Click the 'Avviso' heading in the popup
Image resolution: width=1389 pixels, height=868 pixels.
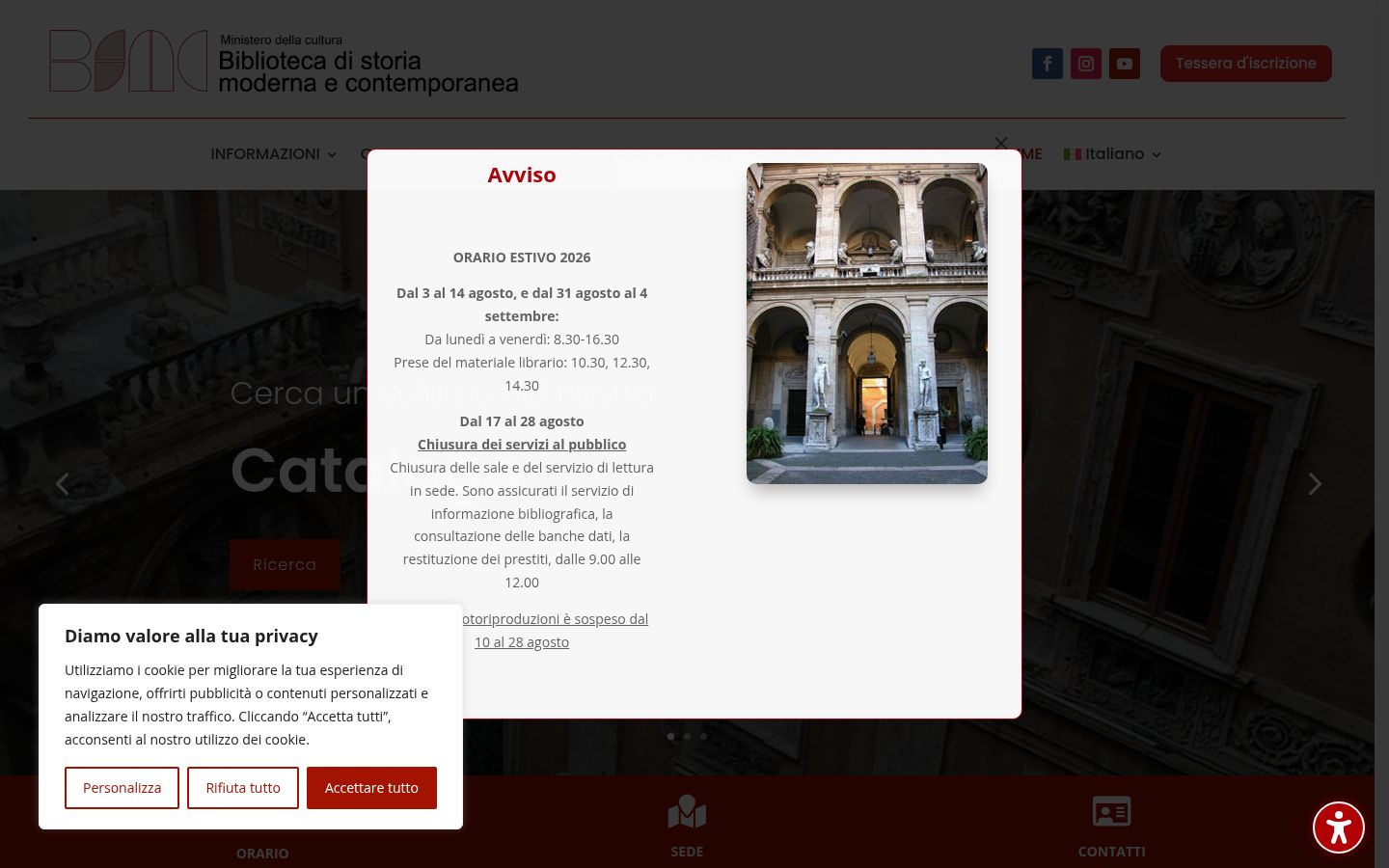tap(522, 175)
